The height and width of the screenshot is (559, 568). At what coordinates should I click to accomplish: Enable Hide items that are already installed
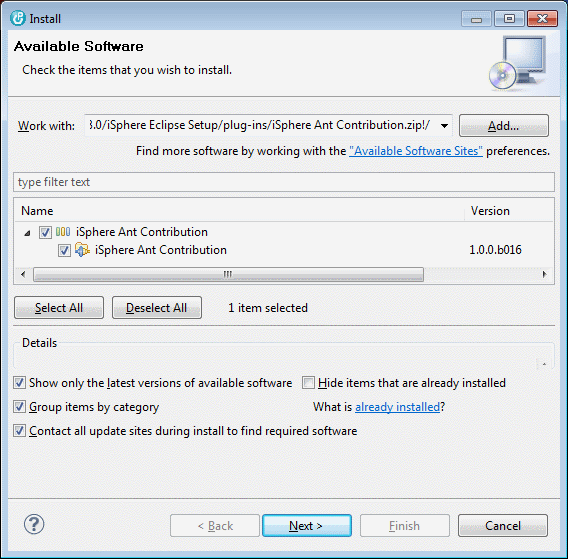(308, 383)
